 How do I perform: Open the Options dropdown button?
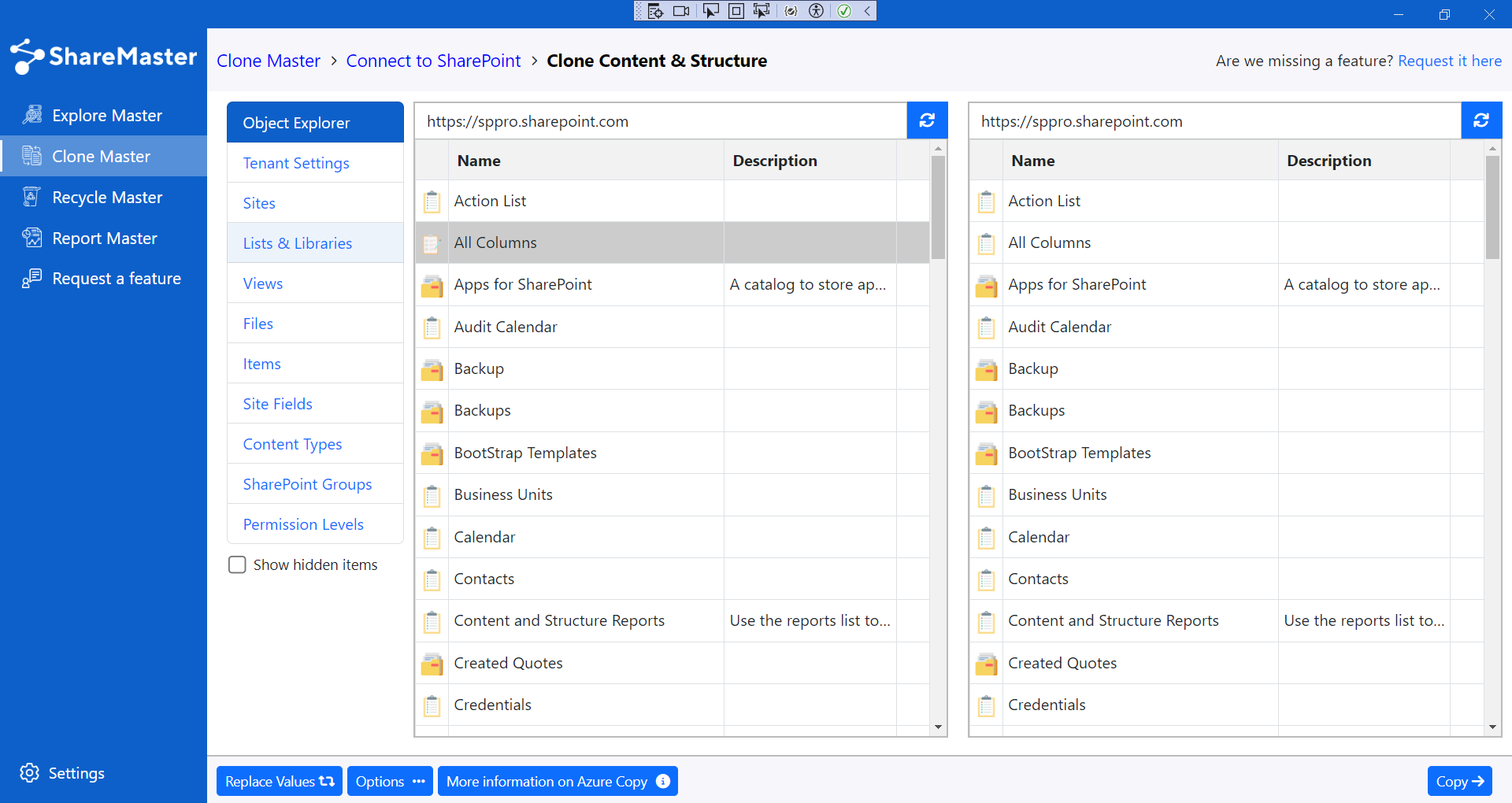pos(390,781)
